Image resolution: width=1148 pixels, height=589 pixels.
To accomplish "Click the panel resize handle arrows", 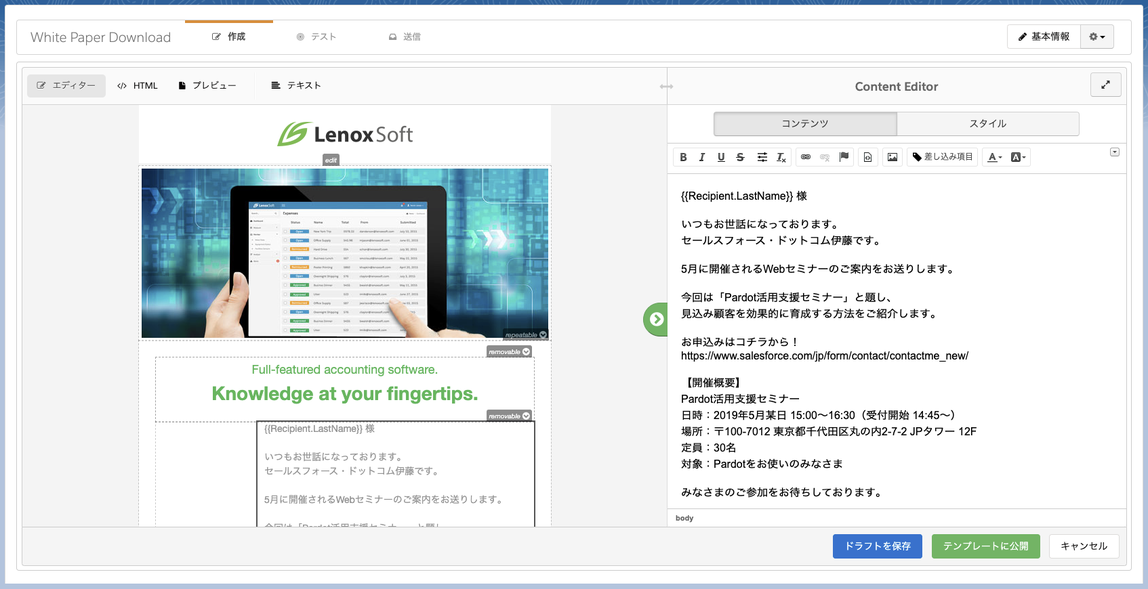I will 666,86.
